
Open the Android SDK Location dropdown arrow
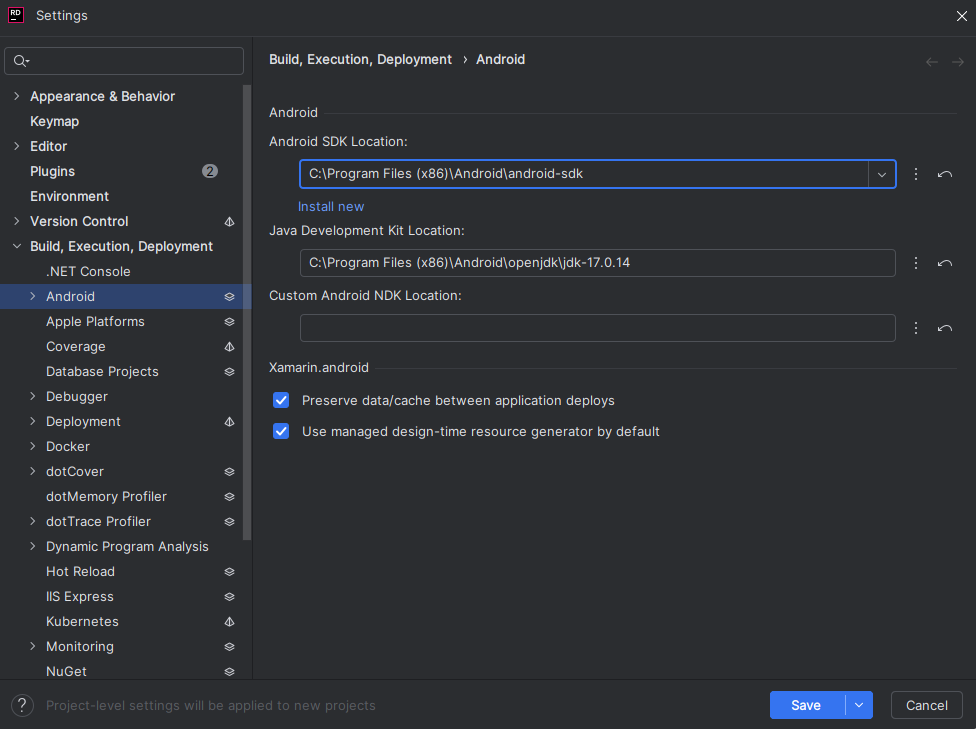tap(882, 174)
